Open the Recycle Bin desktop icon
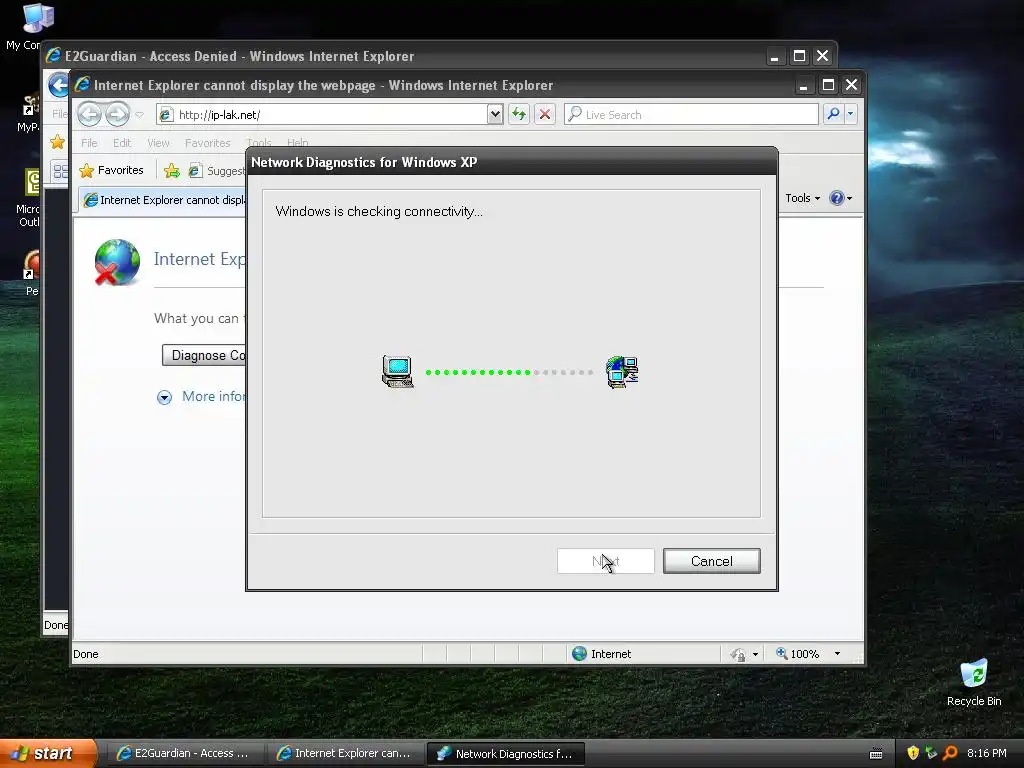The width and height of the screenshot is (1024, 768). click(x=974, y=682)
